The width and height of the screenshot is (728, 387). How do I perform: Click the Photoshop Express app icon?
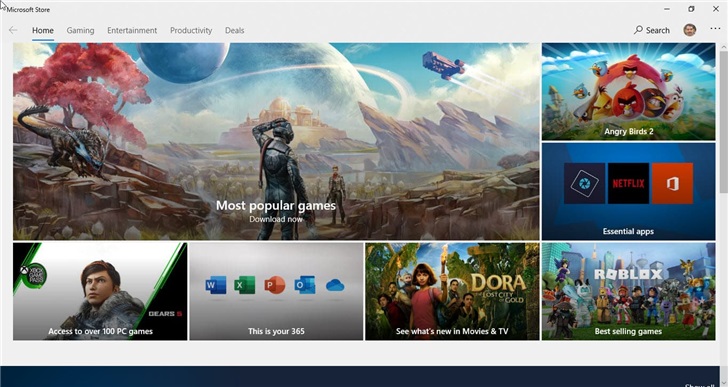click(x=585, y=183)
